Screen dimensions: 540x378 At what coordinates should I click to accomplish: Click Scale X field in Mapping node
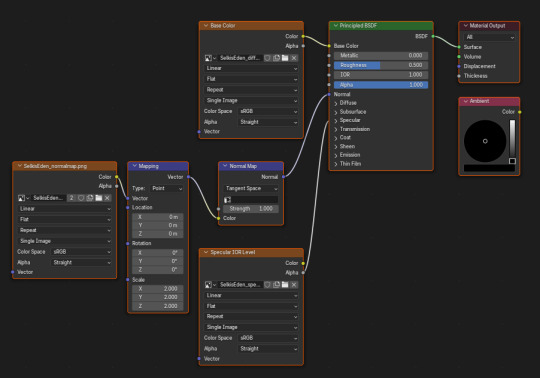pos(158,288)
